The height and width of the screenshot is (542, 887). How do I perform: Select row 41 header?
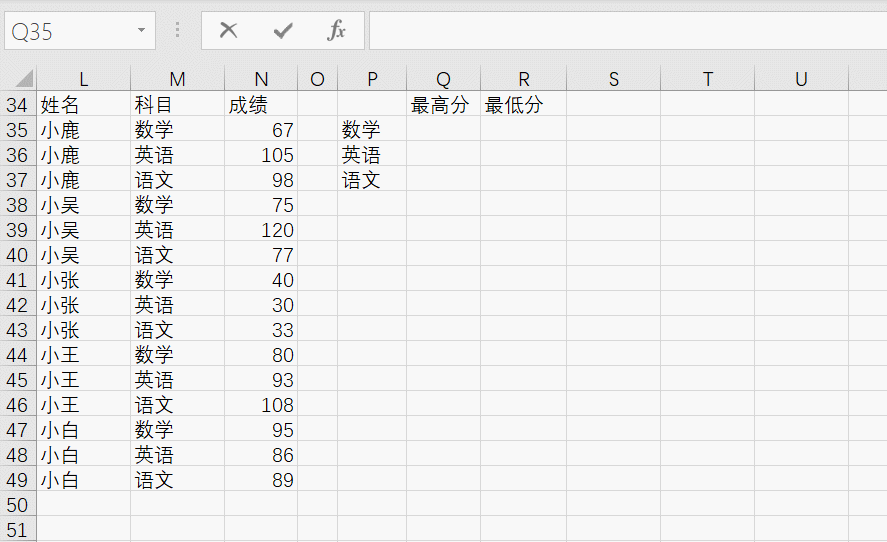click(x=18, y=280)
